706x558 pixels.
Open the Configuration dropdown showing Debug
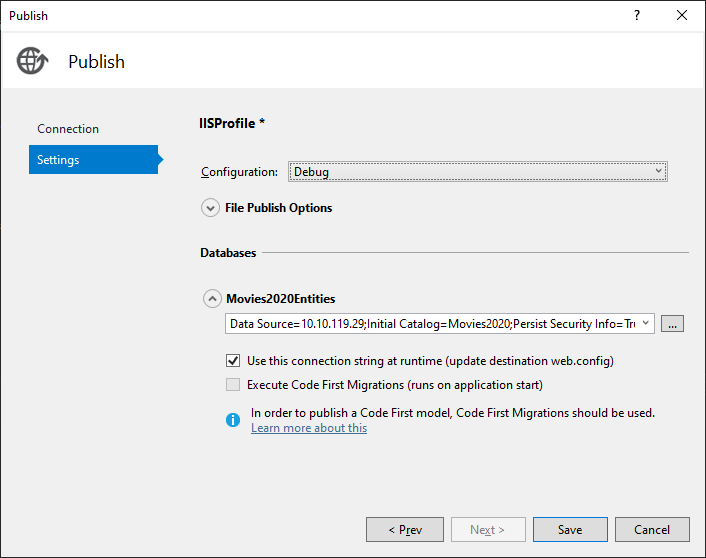tap(477, 172)
